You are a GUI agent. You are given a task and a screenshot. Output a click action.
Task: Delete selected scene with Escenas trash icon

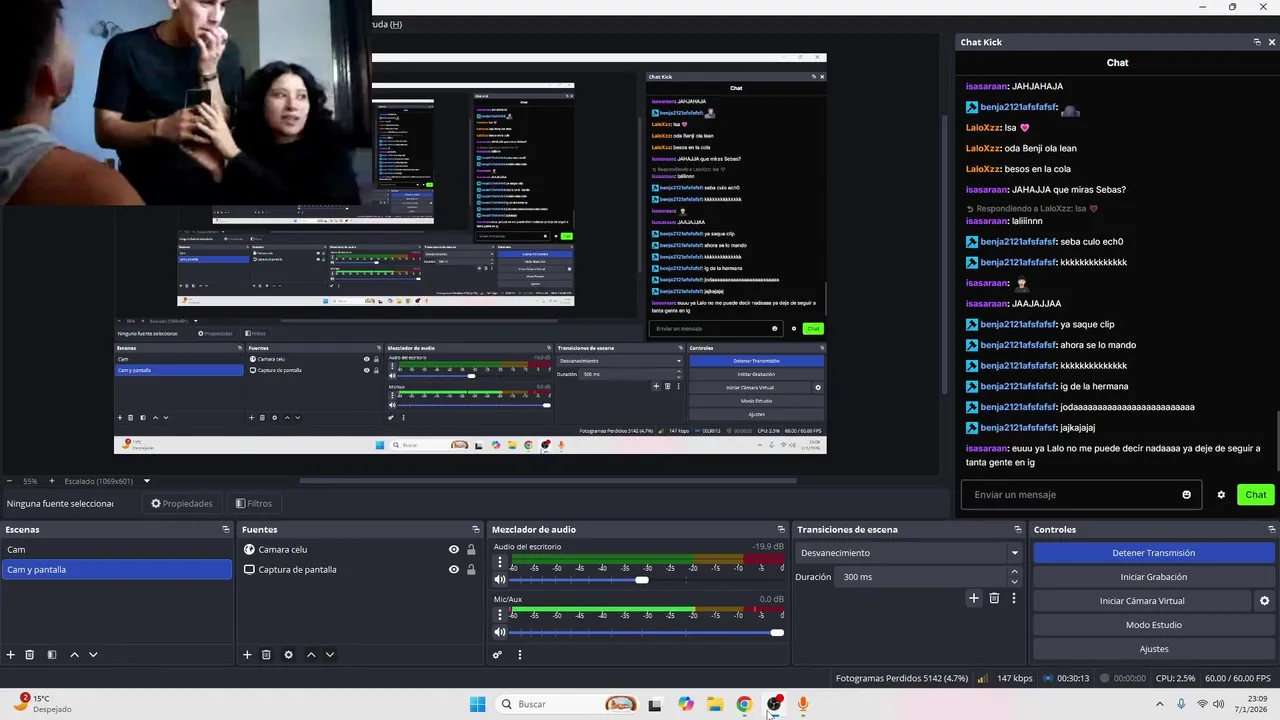(x=30, y=655)
